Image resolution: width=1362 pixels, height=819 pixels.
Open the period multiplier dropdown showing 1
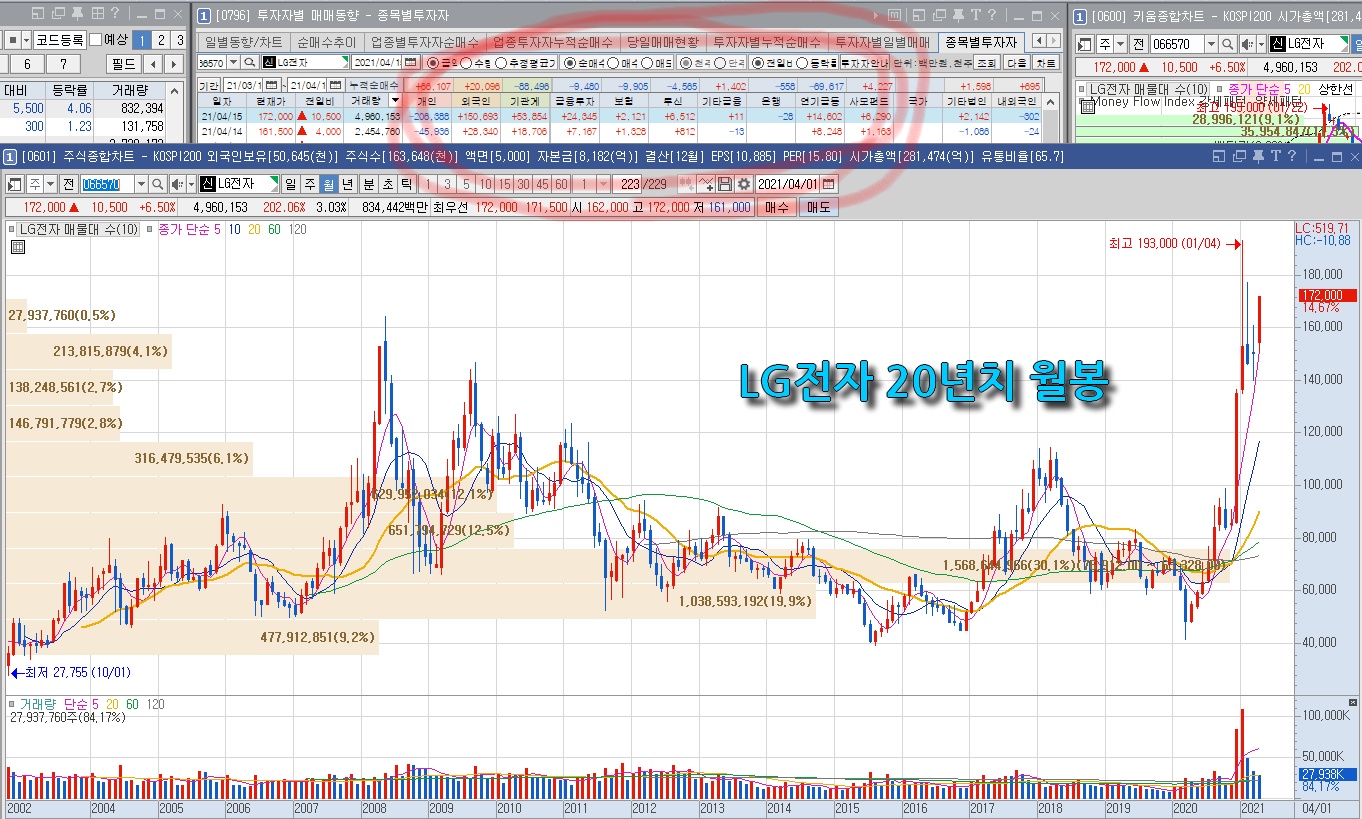click(603, 184)
